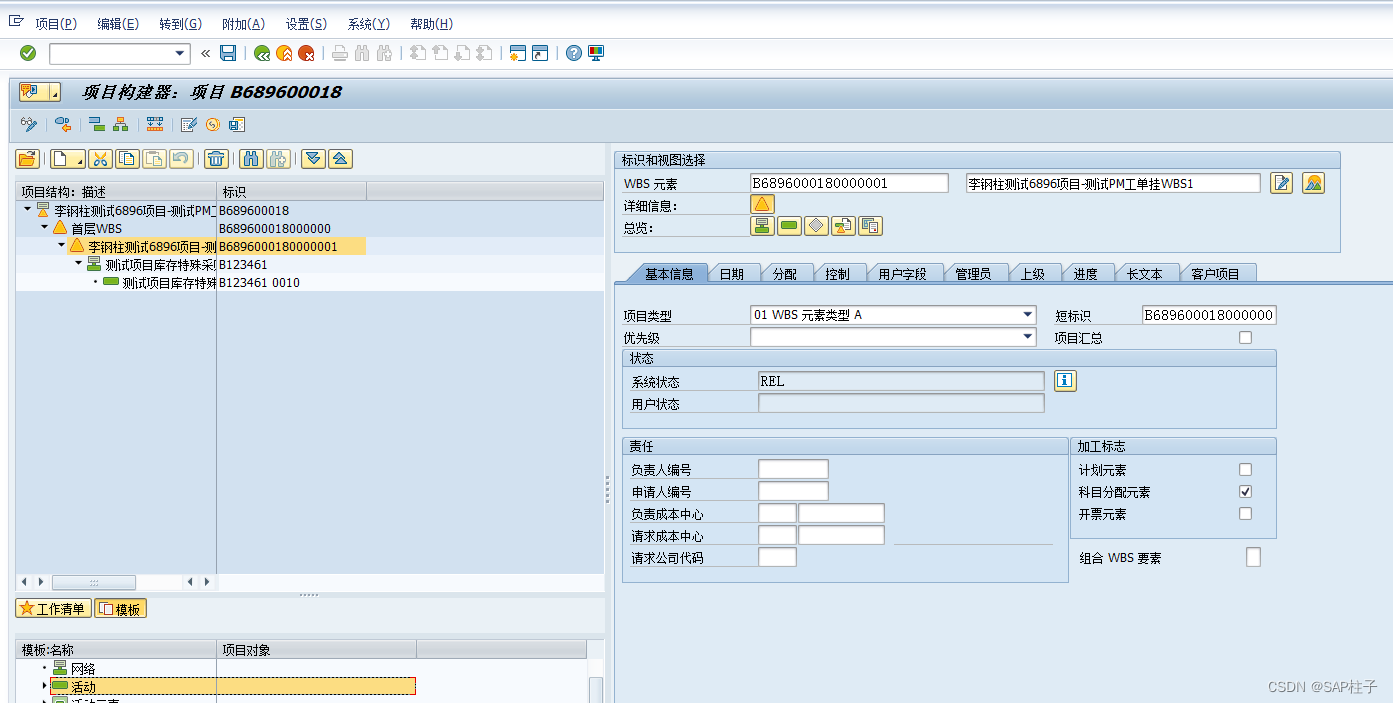Open the 编辑(E) menu
This screenshot has height=703, width=1393.
tap(118, 24)
